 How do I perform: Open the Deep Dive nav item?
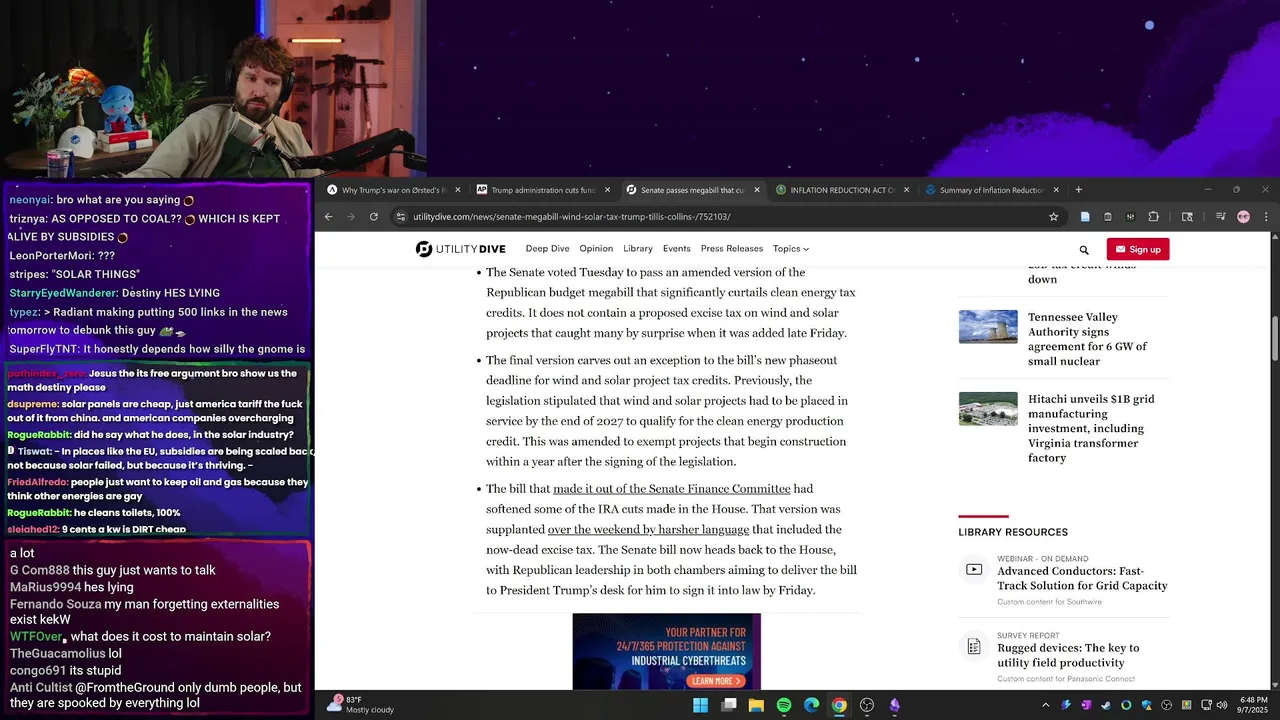[x=547, y=249]
